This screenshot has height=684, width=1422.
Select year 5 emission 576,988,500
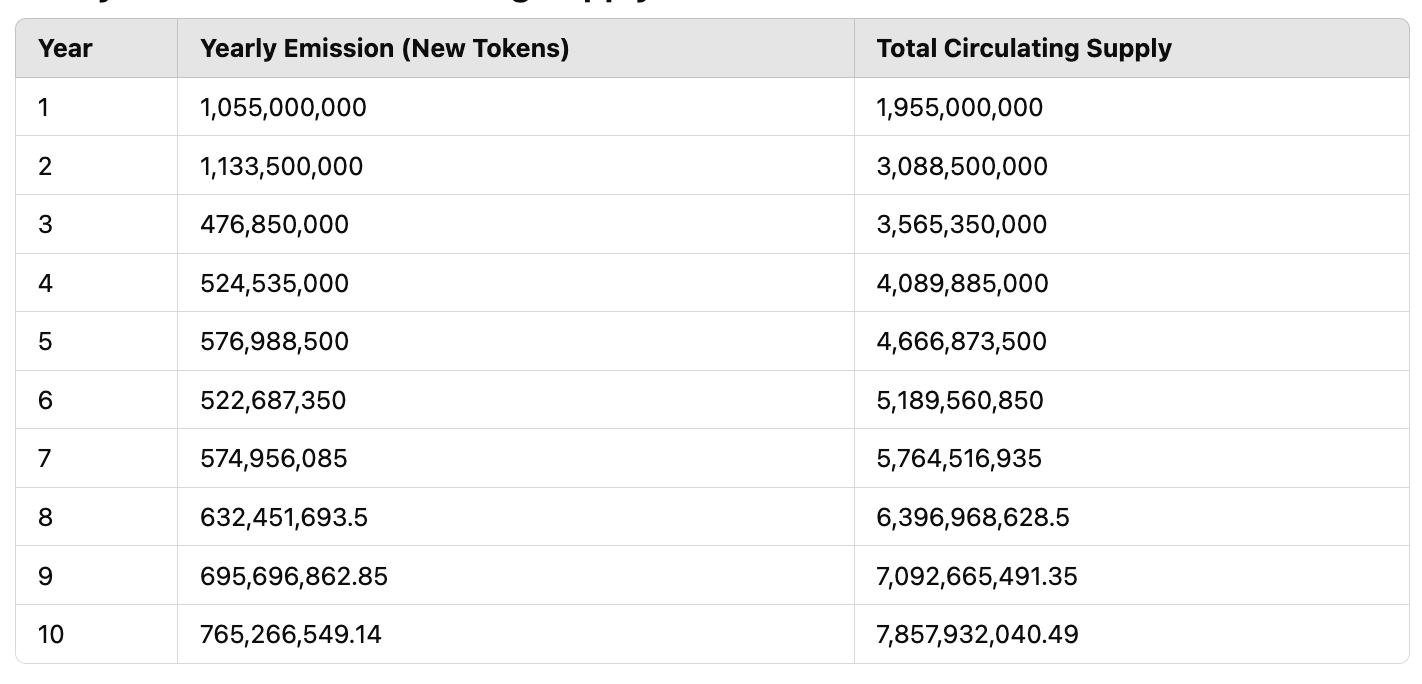(275, 341)
